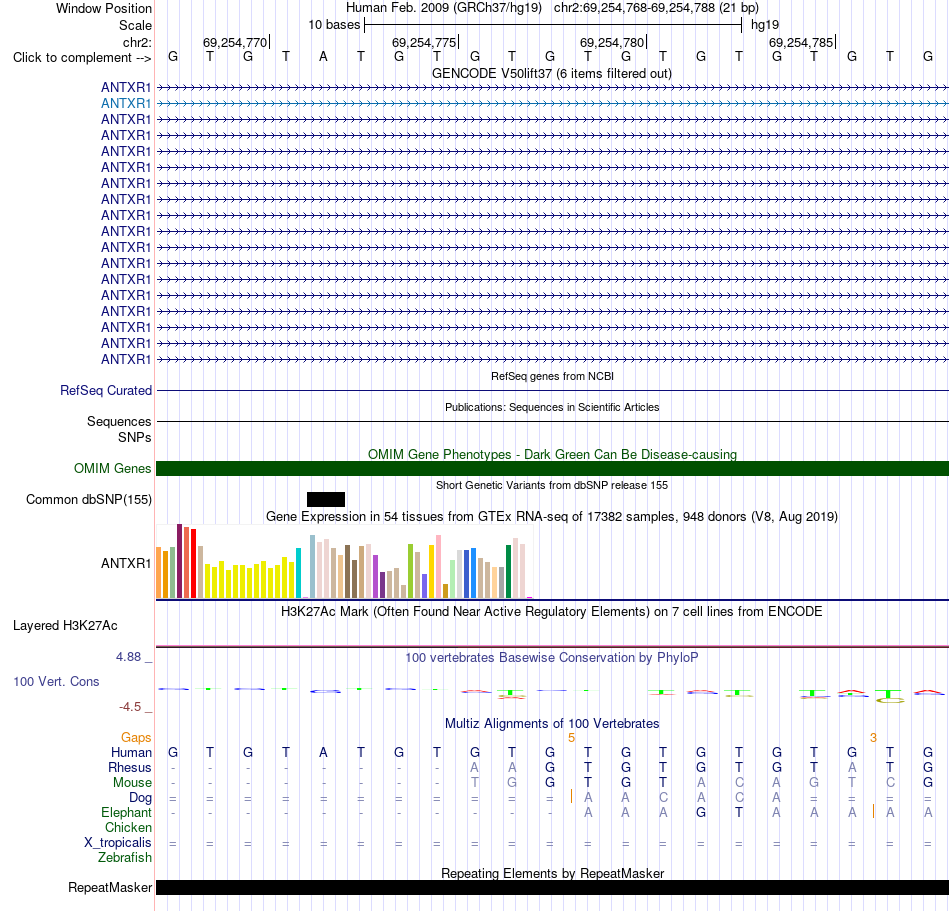Click the ANTXR1 label beside the GTEx bar chart
Viewport: 950px width, 911px height.
(x=125, y=563)
